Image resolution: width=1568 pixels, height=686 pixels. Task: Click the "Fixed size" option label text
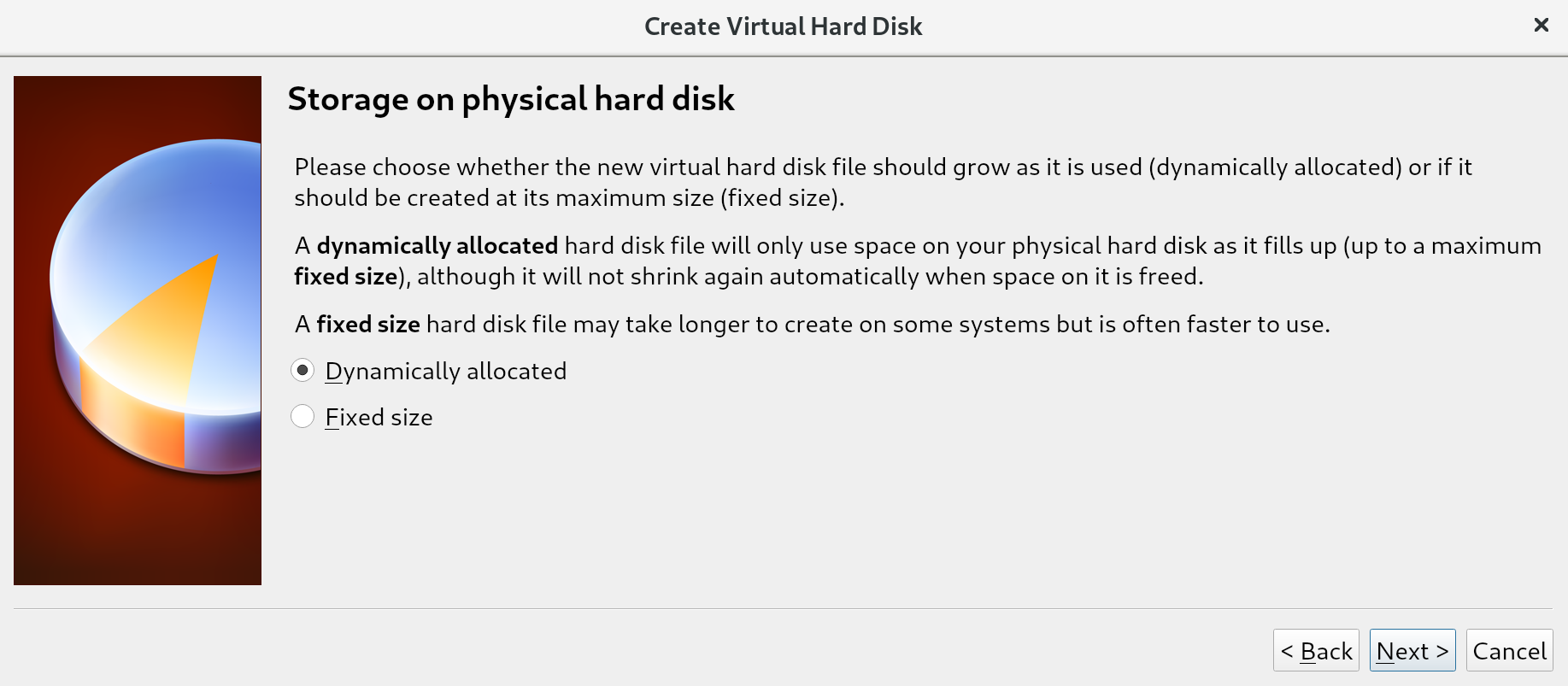(379, 418)
